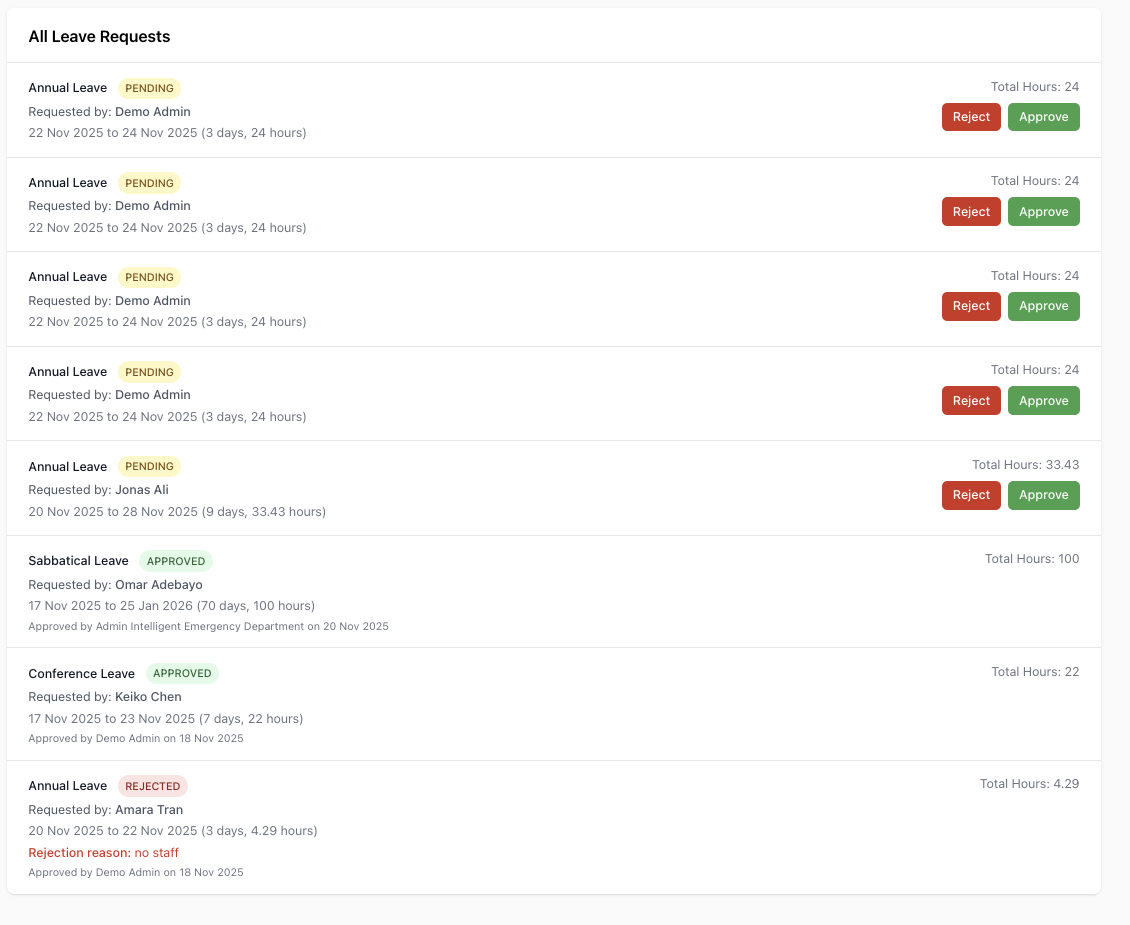Viewport: 1130px width, 925px height.
Task: Click requester name Keiko Chen
Action: click(x=148, y=697)
